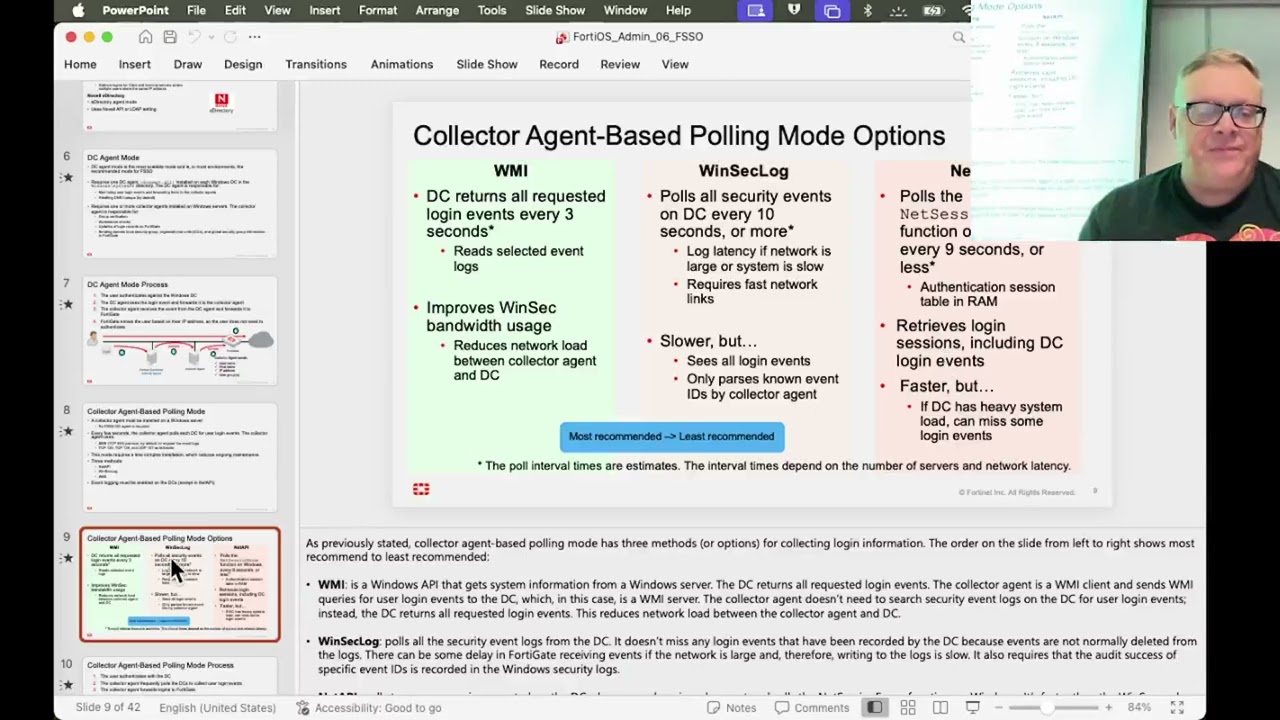1280x720 pixels.
Task: Switch to Slide Sorter view icon
Action: tap(908, 708)
